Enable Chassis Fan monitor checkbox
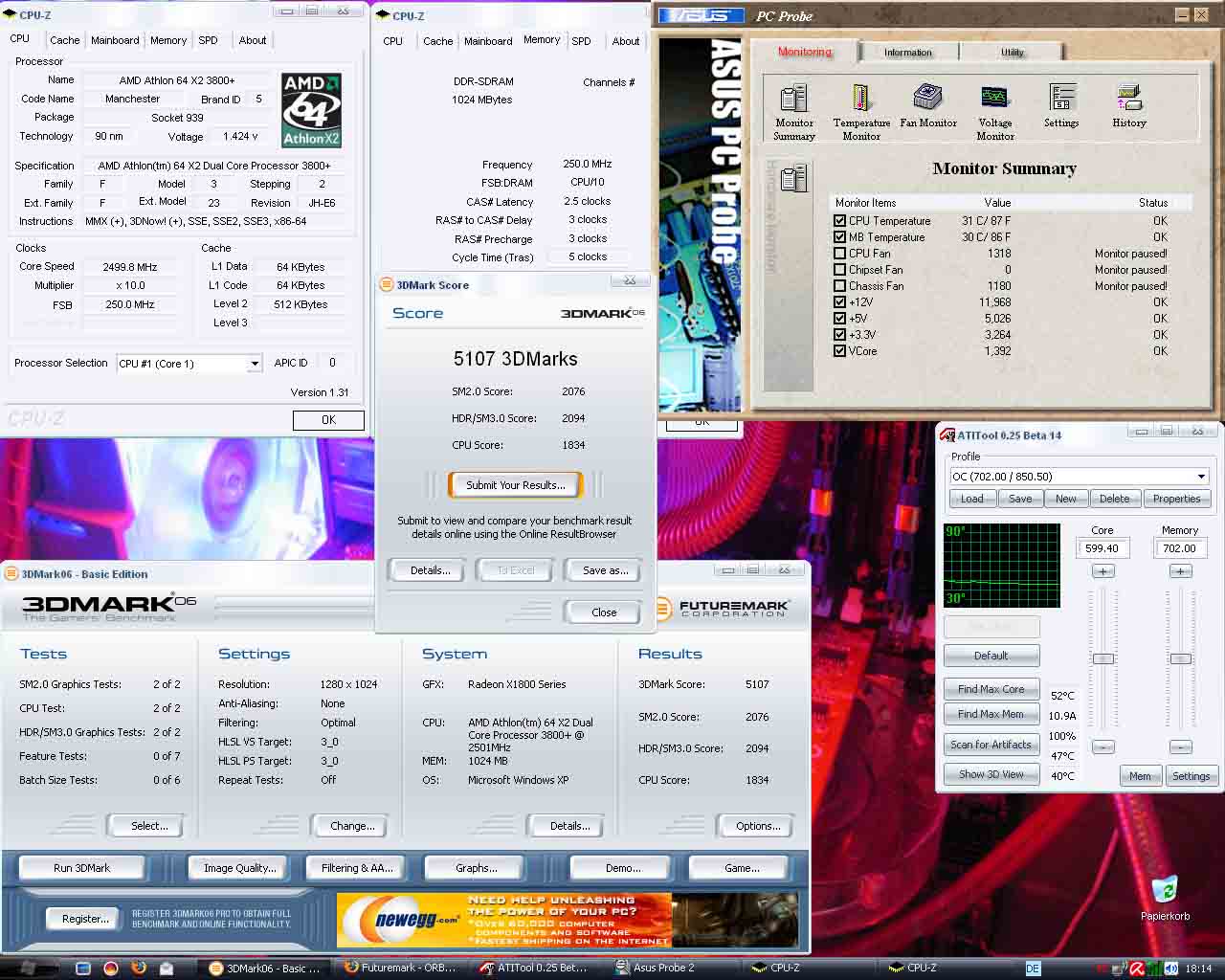This screenshot has height=980, width=1225. [839, 286]
